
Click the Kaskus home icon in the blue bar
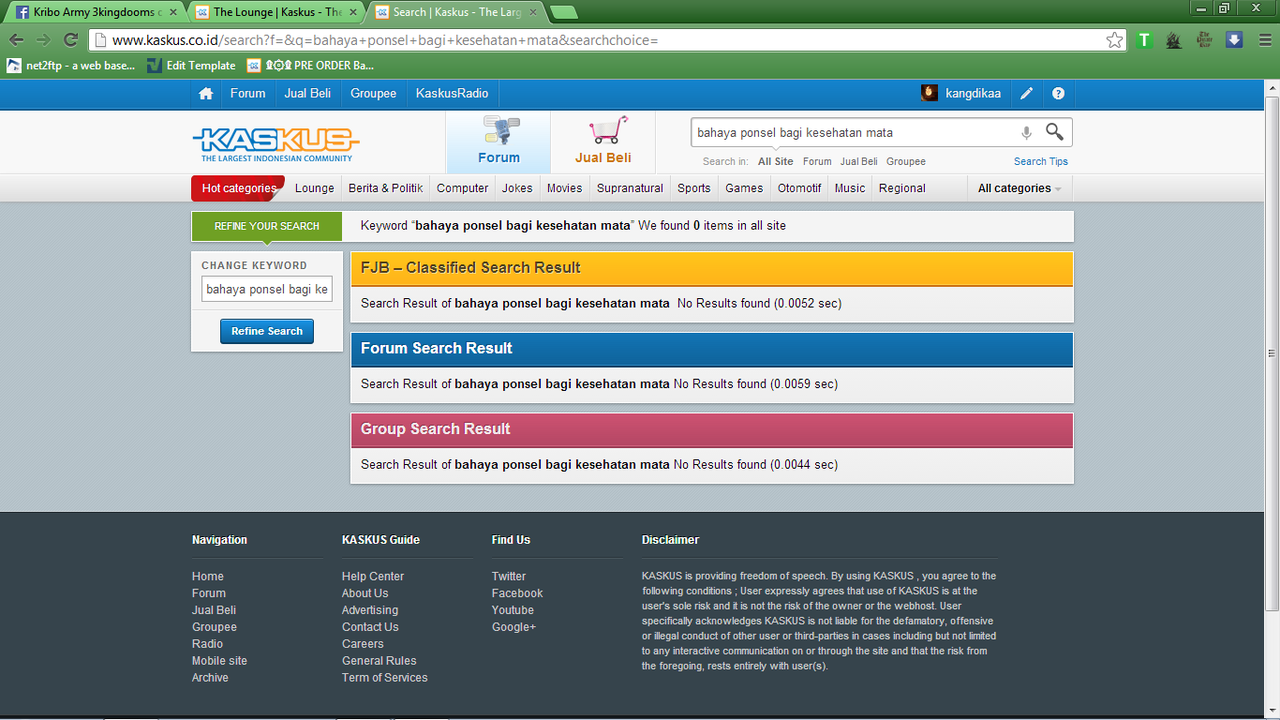(x=206, y=93)
